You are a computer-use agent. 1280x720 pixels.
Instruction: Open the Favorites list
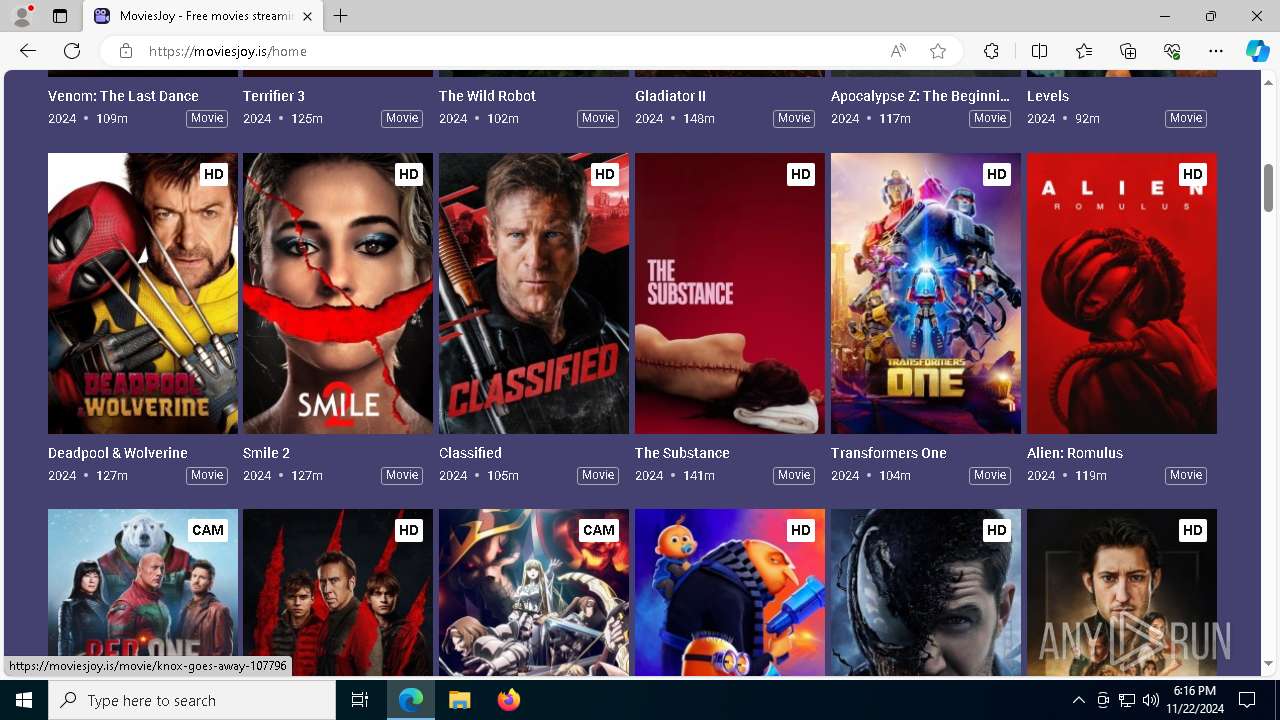coord(1084,51)
